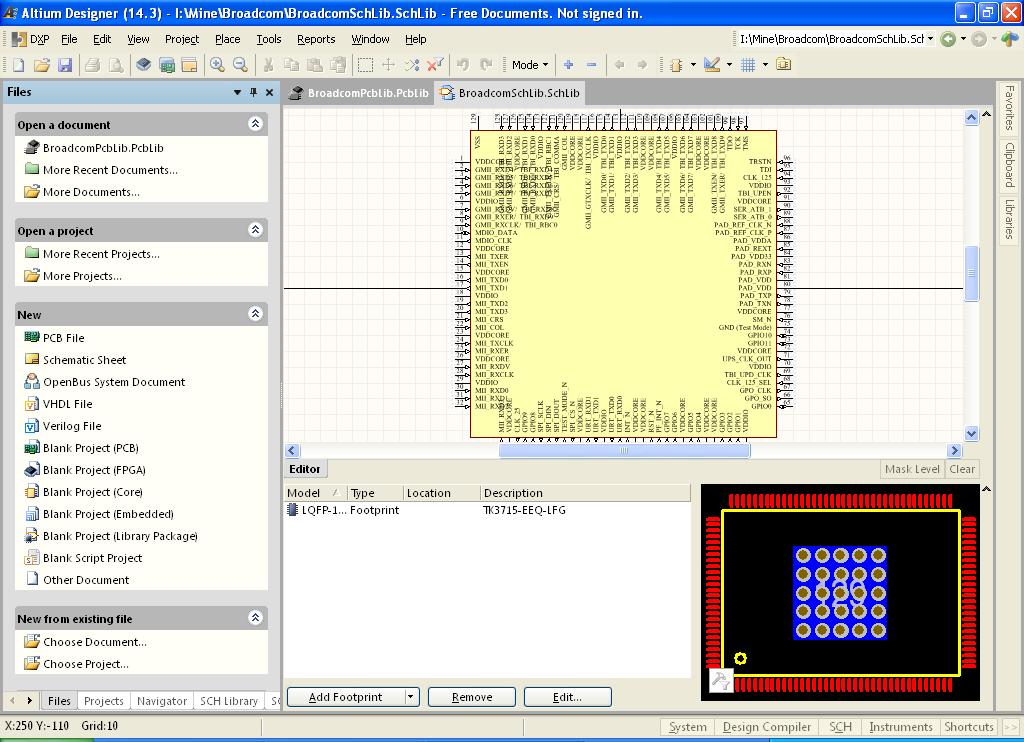
Task: Click the clear filter icon with red X
Action: click(435, 65)
